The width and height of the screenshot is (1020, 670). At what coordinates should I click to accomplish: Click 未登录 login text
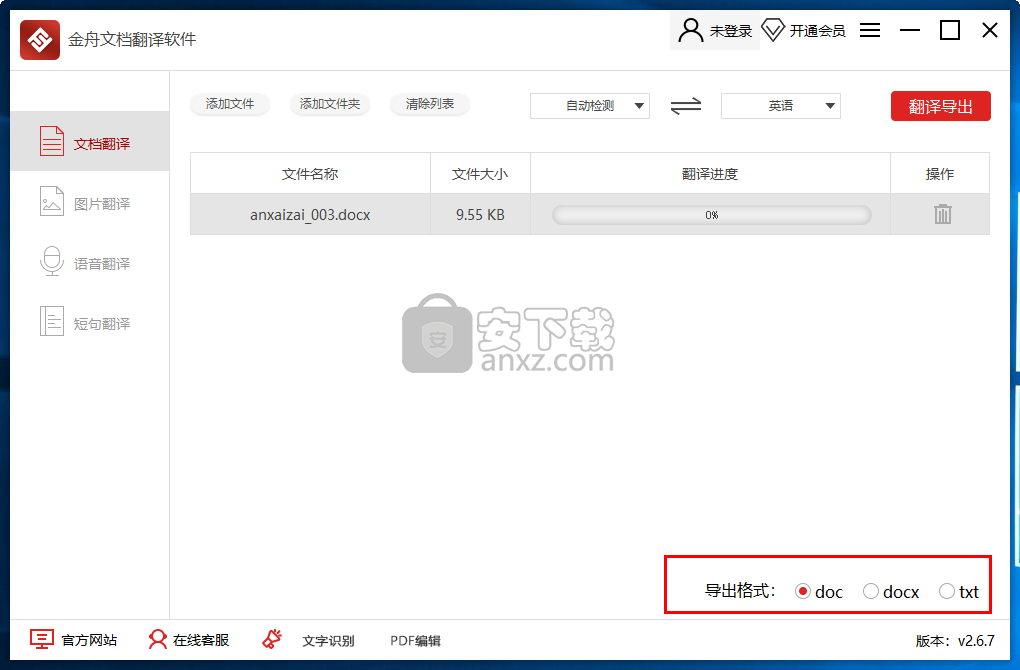point(731,31)
